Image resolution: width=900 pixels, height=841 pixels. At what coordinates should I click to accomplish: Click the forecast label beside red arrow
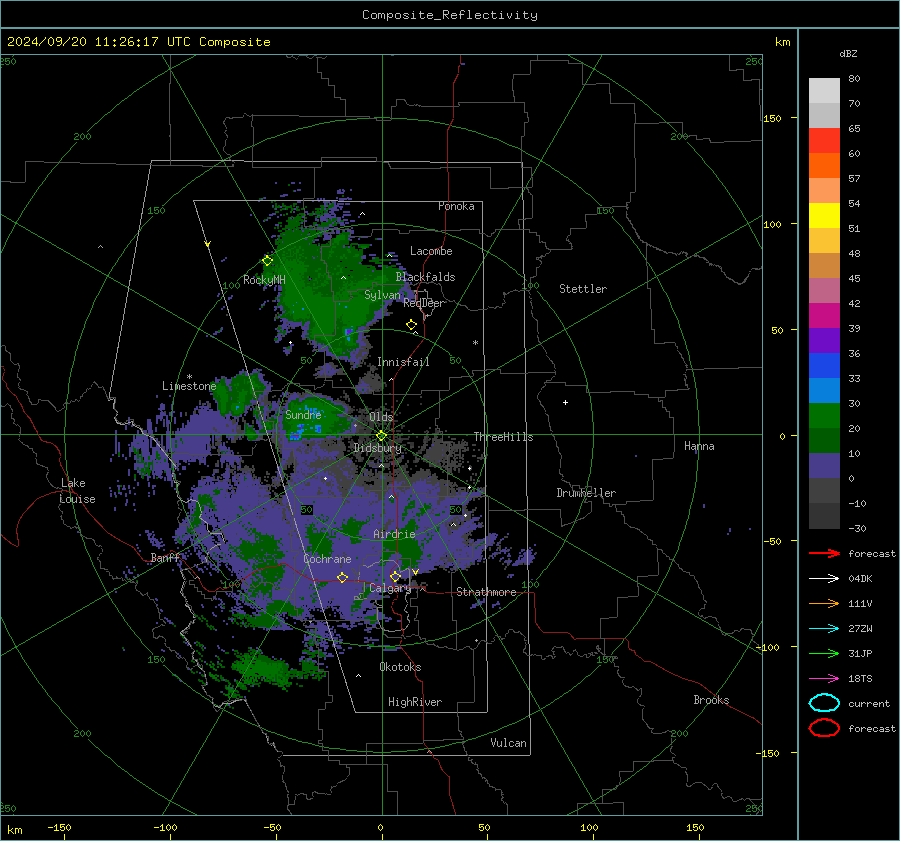872,554
